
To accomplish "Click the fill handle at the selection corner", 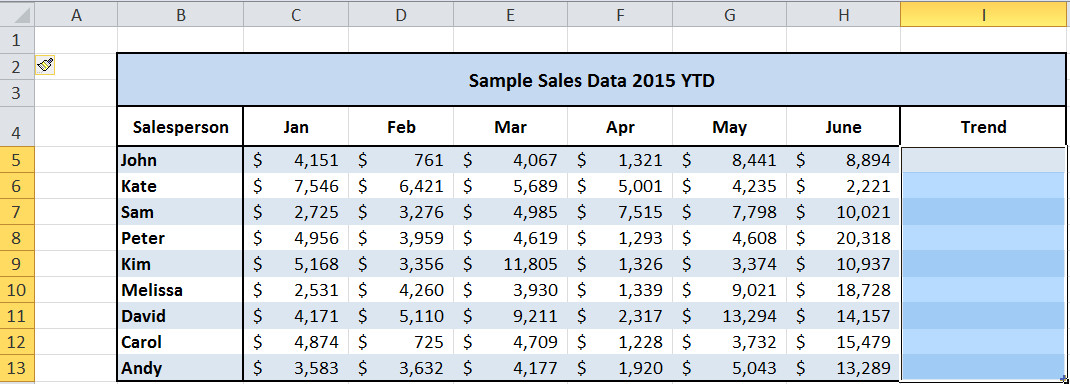I will 1065,379.
